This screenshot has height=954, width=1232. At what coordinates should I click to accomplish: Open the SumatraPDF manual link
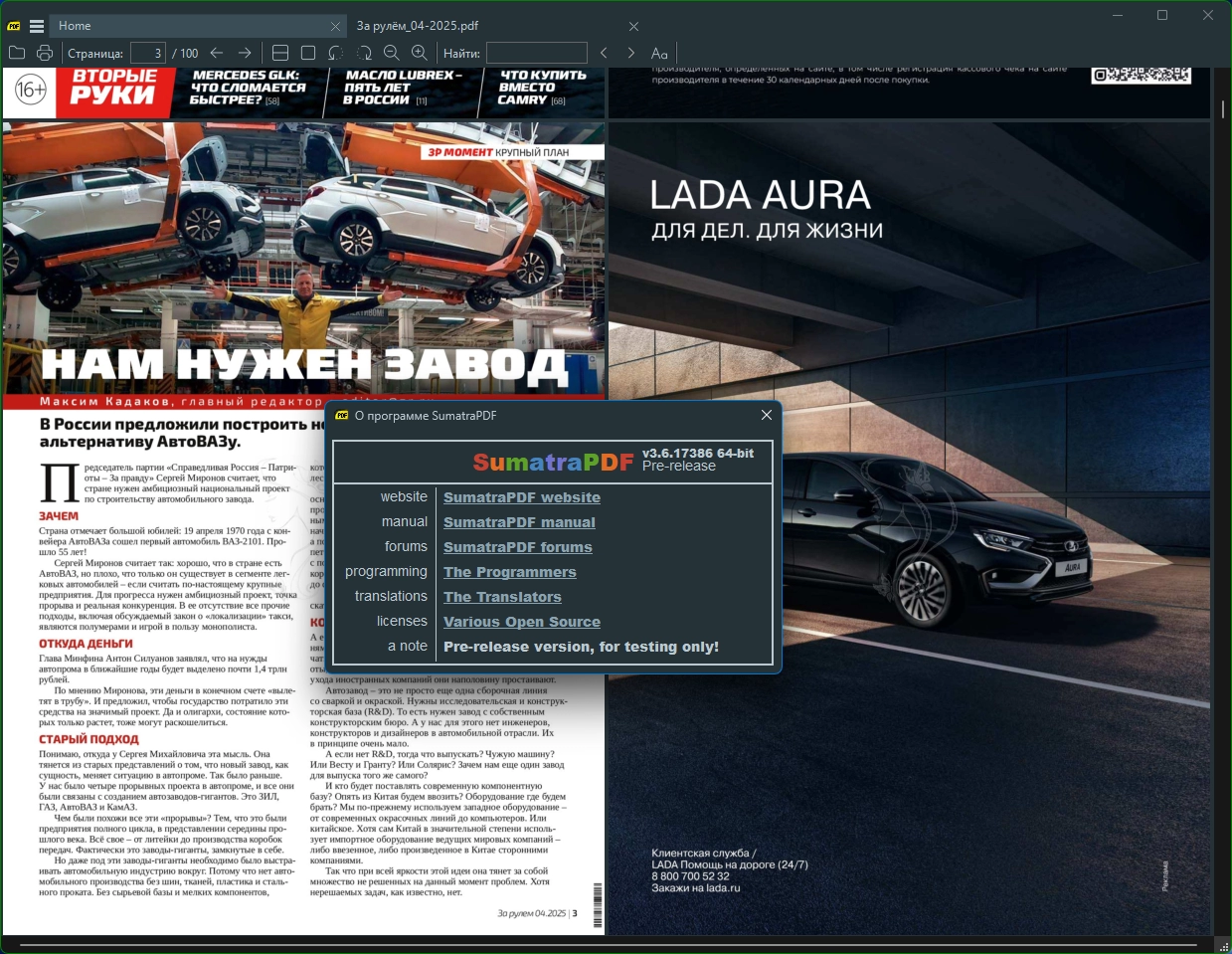click(519, 522)
